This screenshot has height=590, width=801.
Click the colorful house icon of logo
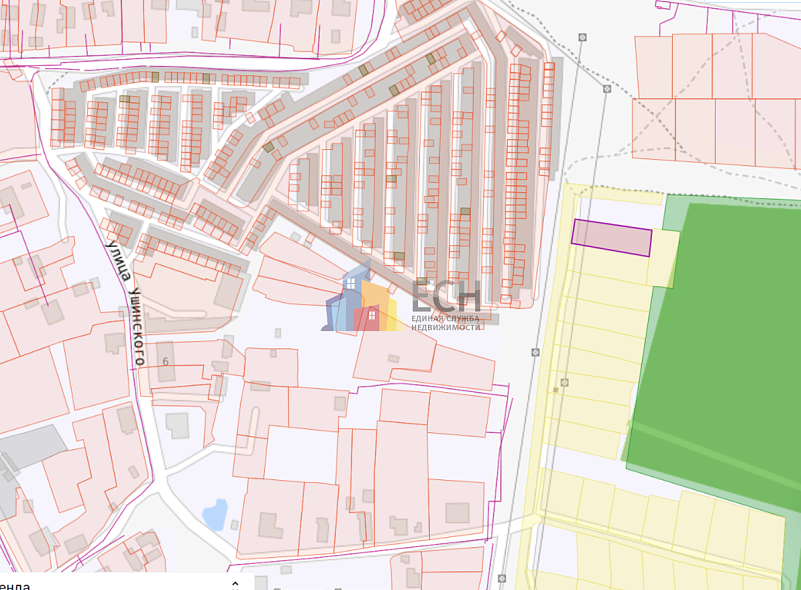pyautogui.click(x=358, y=302)
